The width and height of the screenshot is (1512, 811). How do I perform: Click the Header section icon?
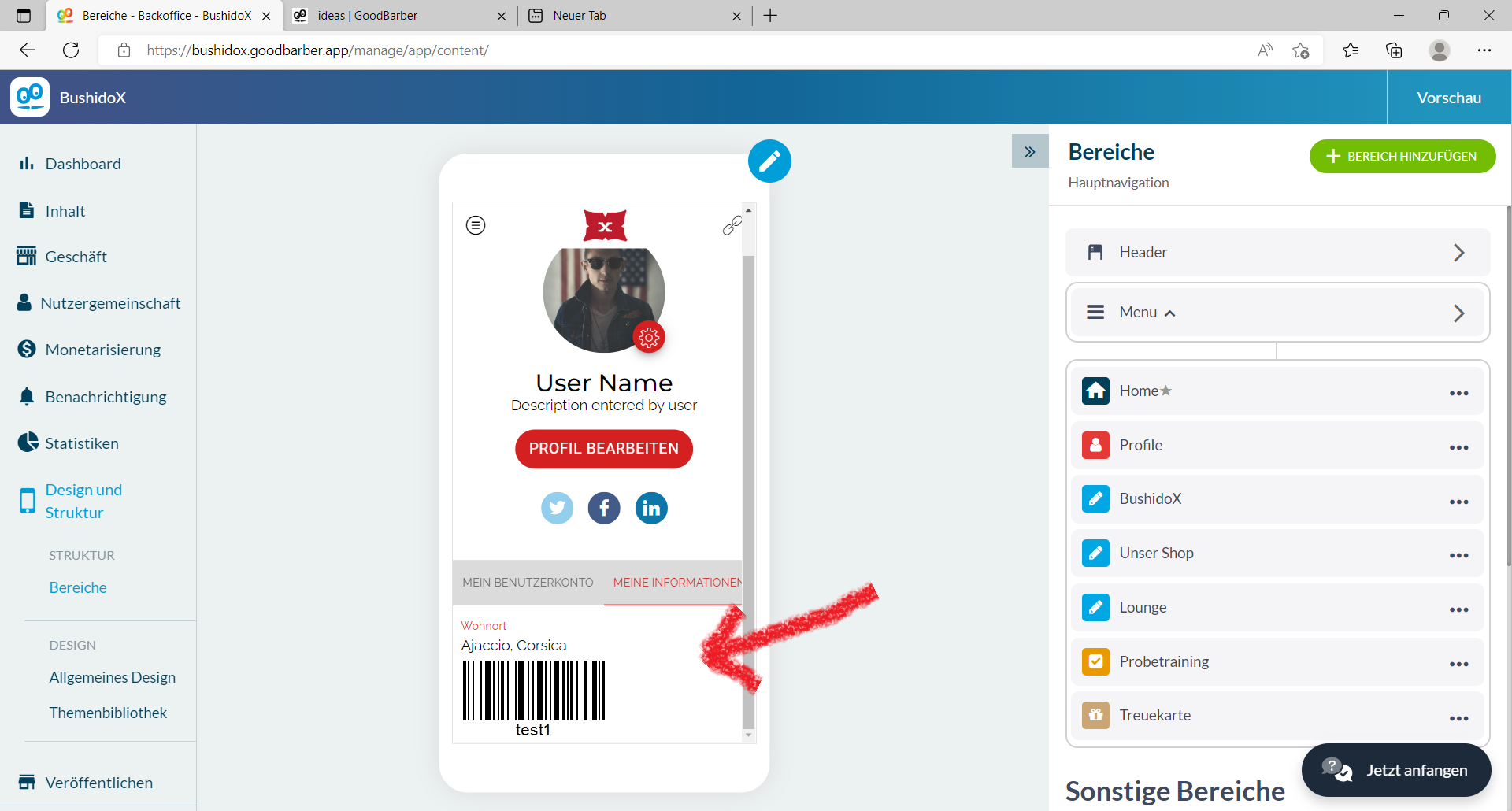pyautogui.click(x=1095, y=252)
